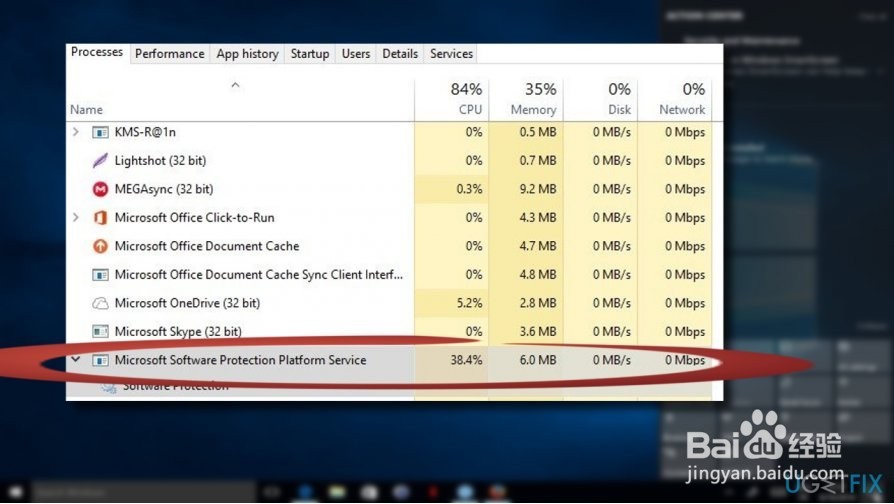Select Microsoft Office Click-to-Run row
The width and height of the screenshot is (894, 504).
[389, 217]
